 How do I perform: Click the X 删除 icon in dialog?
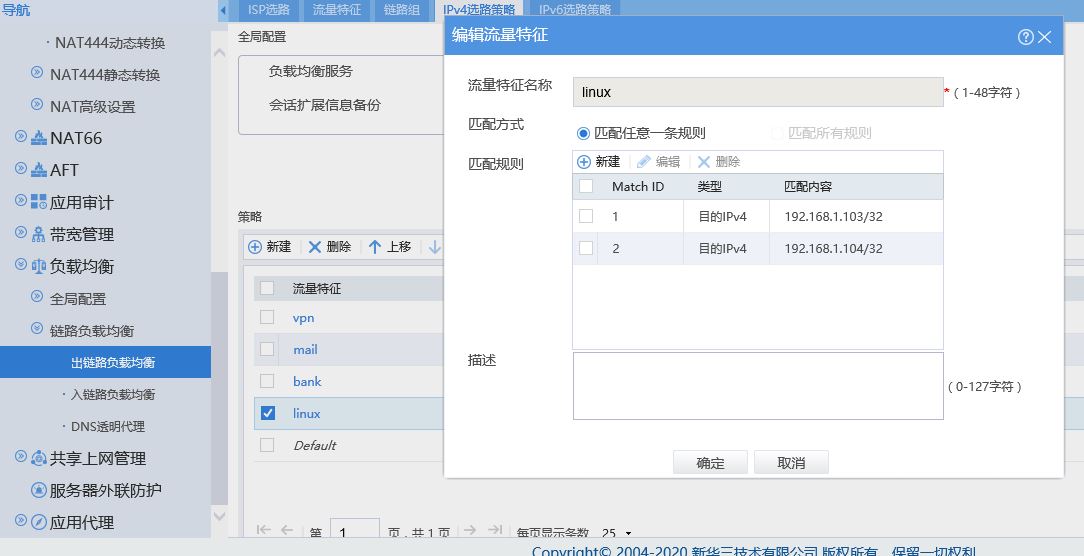(704, 162)
